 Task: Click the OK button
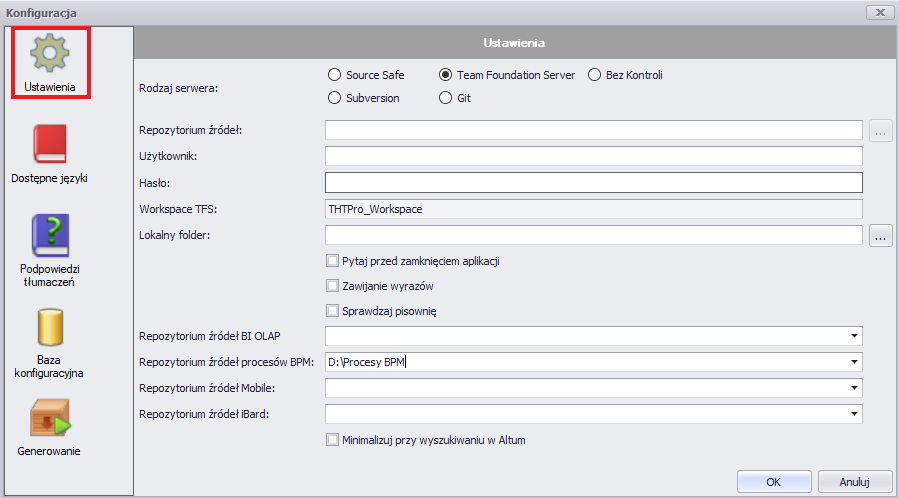pos(774,482)
